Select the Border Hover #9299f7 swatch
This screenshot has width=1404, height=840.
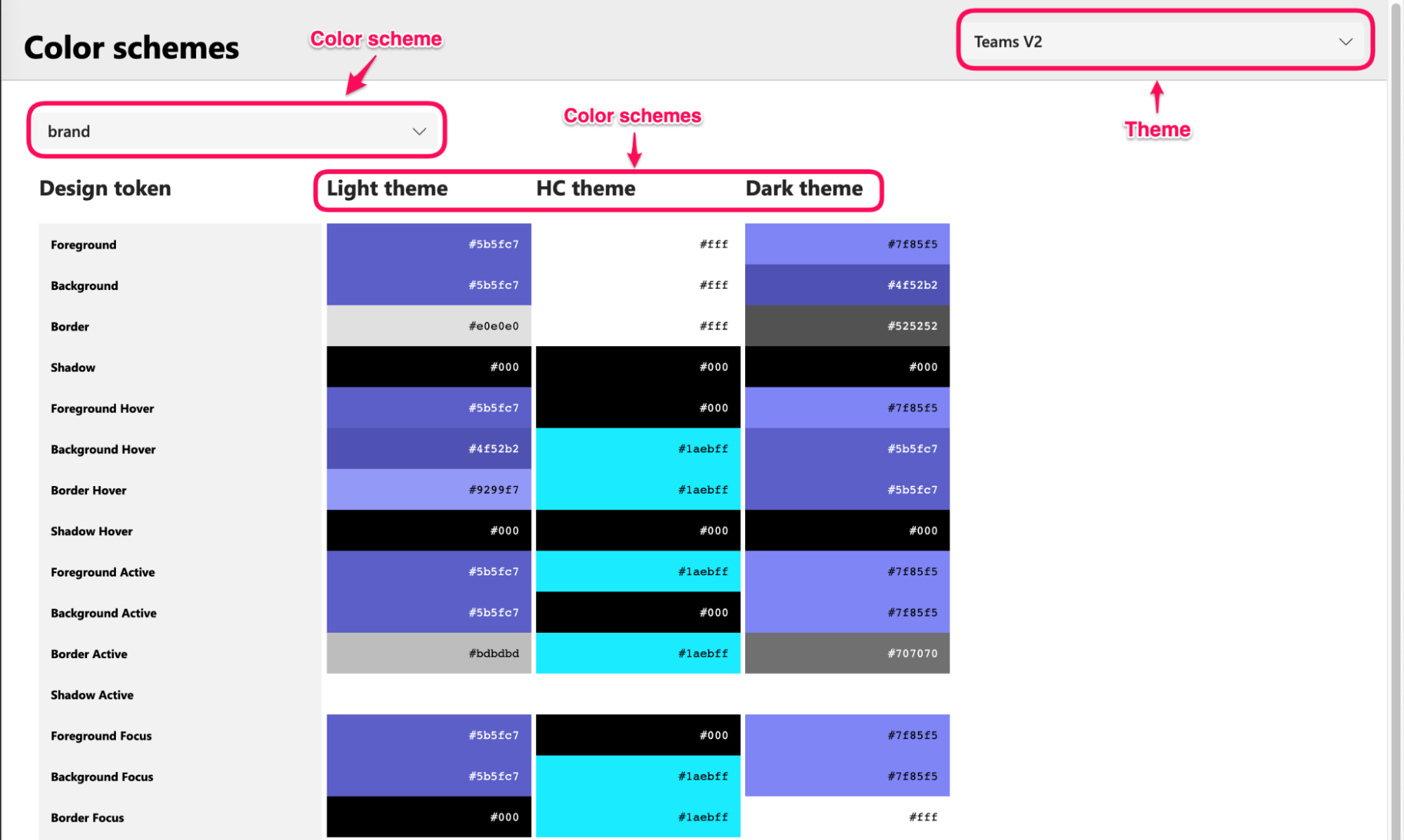pos(428,490)
